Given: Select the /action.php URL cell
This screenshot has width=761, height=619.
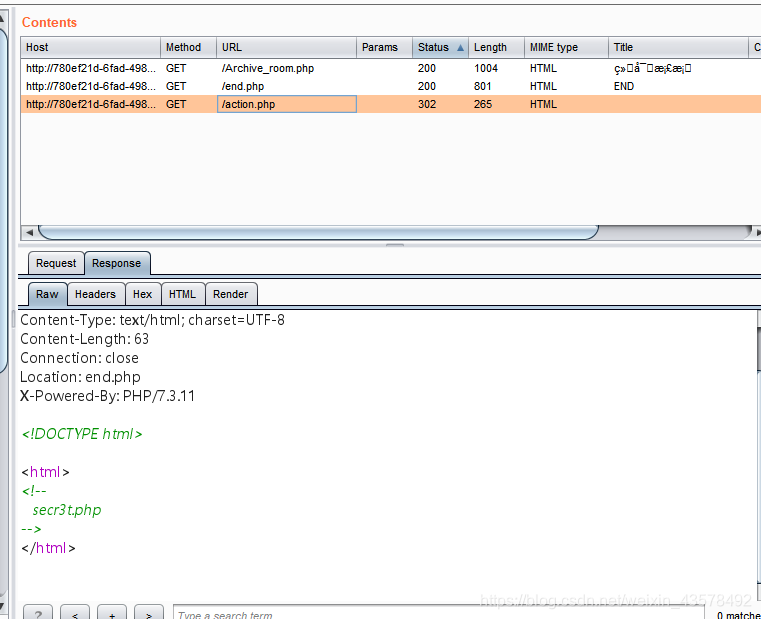Looking at the screenshot, I should pyautogui.click(x=287, y=104).
